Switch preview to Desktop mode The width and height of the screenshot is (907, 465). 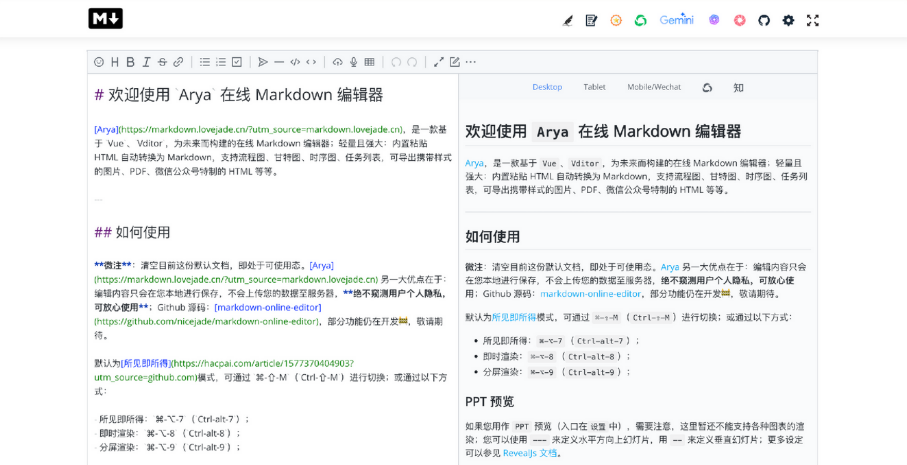[547, 87]
